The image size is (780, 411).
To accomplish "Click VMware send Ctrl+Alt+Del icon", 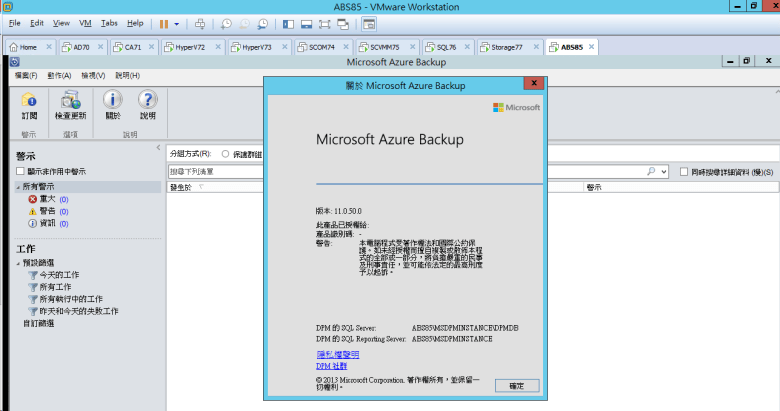I will coord(200,22).
